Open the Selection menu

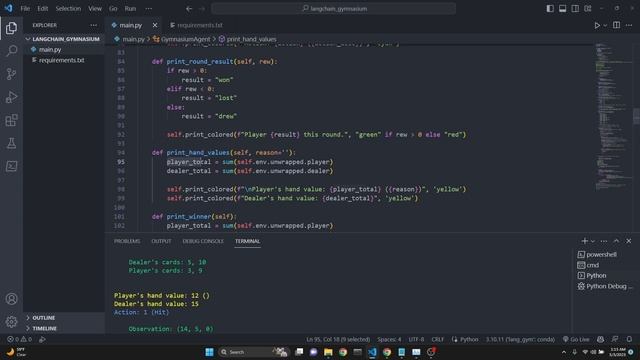coord(68,9)
